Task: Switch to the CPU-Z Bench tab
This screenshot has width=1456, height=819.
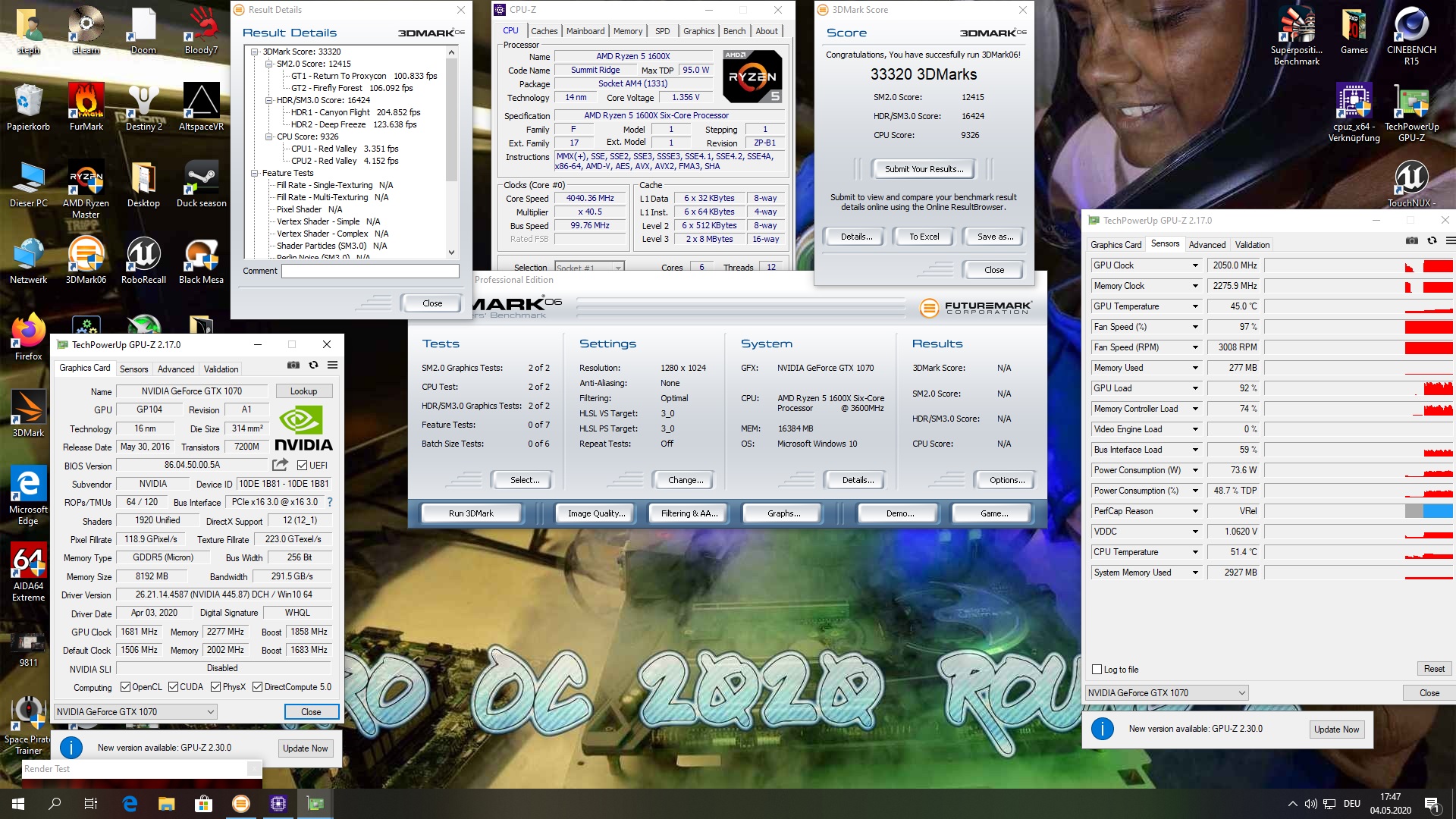Action: point(734,31)
